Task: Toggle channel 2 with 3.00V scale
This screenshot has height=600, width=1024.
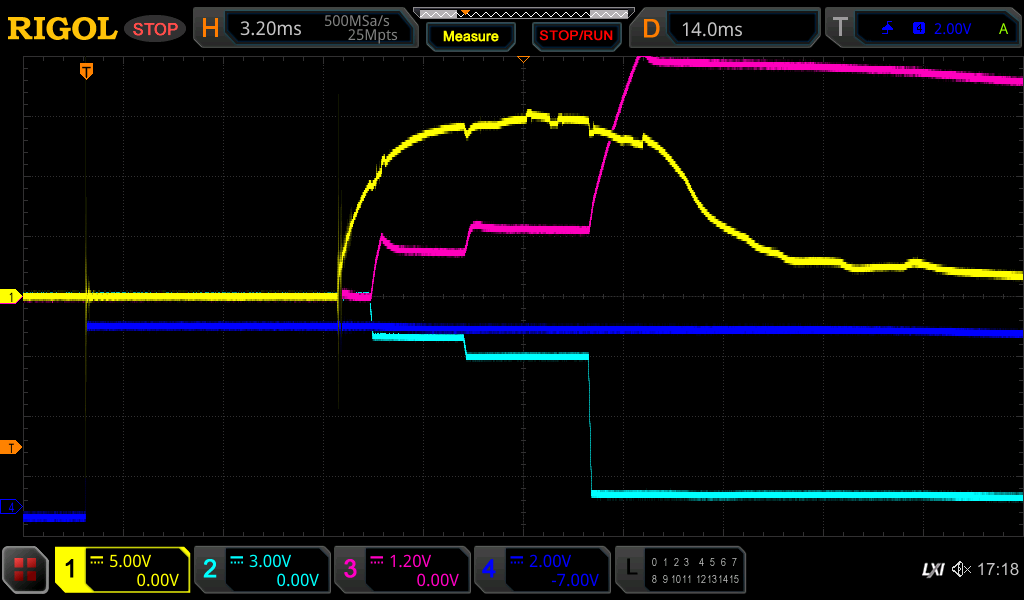Action: [x=262, y=570]
